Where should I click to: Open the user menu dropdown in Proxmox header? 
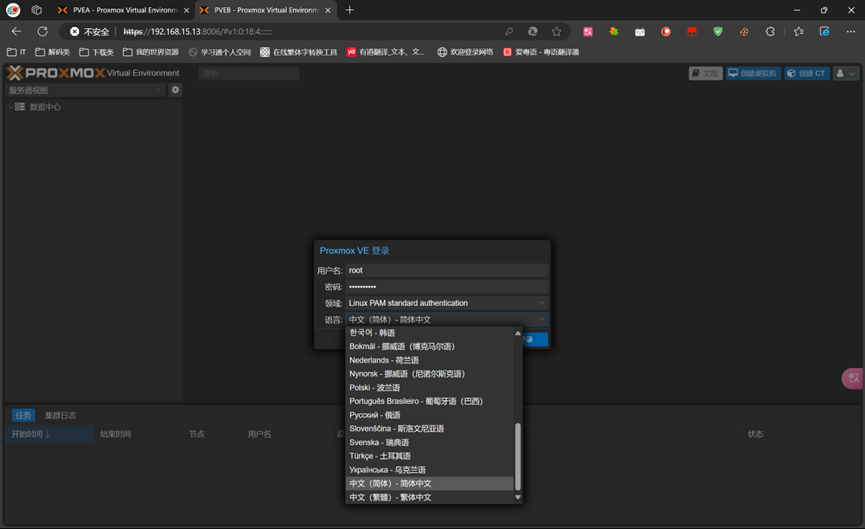[846, 73]
